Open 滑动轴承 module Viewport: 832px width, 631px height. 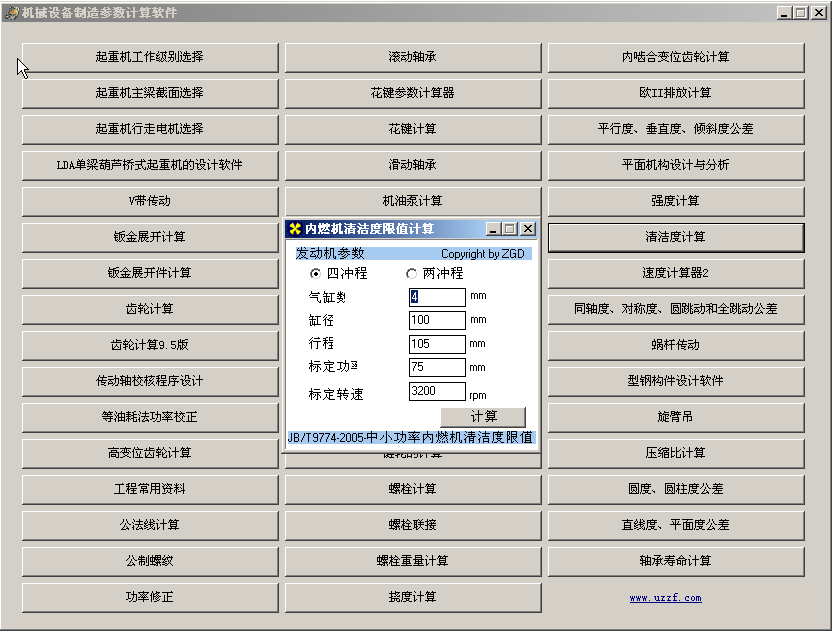[x=413, y=166]
